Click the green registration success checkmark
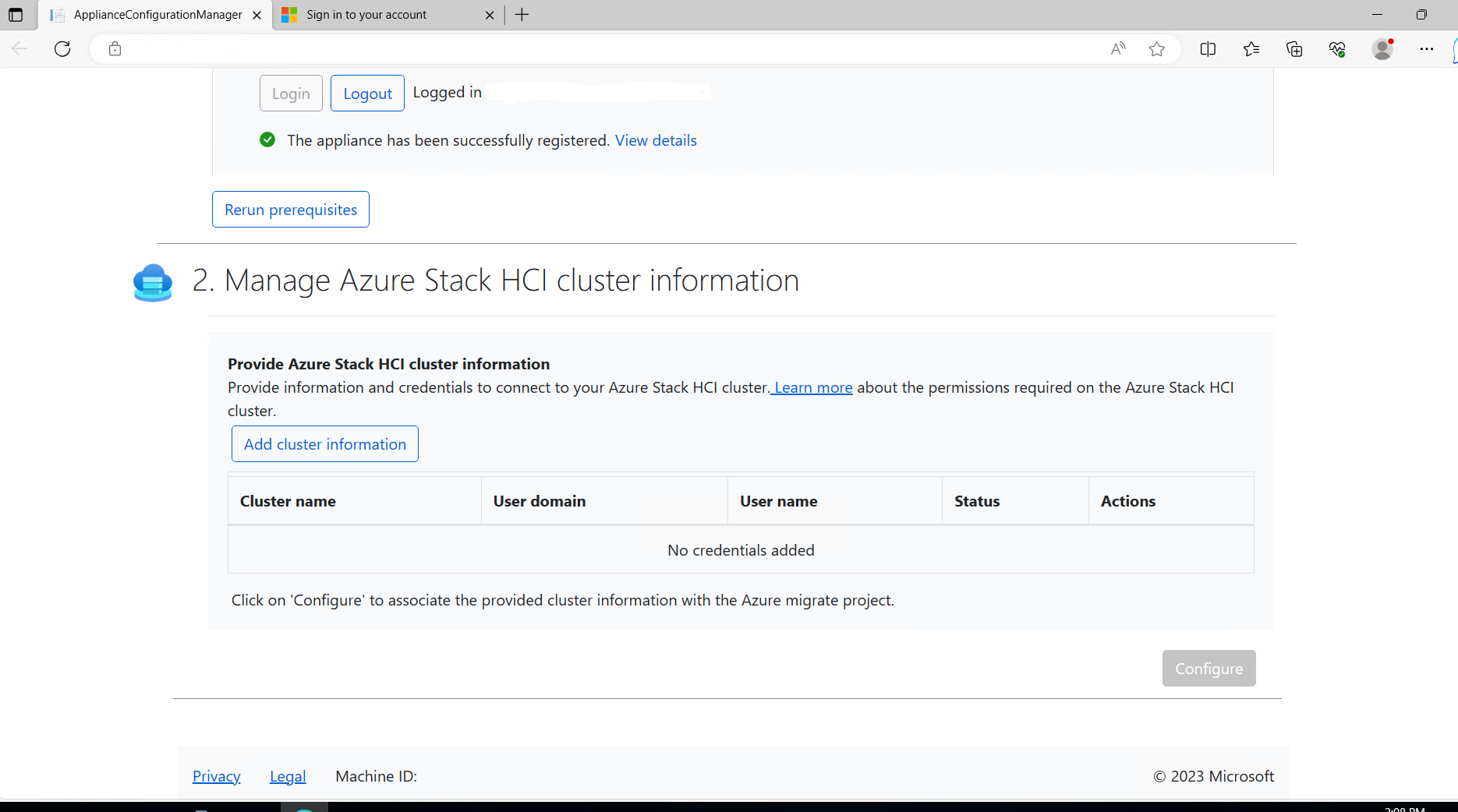This screenshot has width=1458, height=812. pyautogui.click(x=267, y=139)
